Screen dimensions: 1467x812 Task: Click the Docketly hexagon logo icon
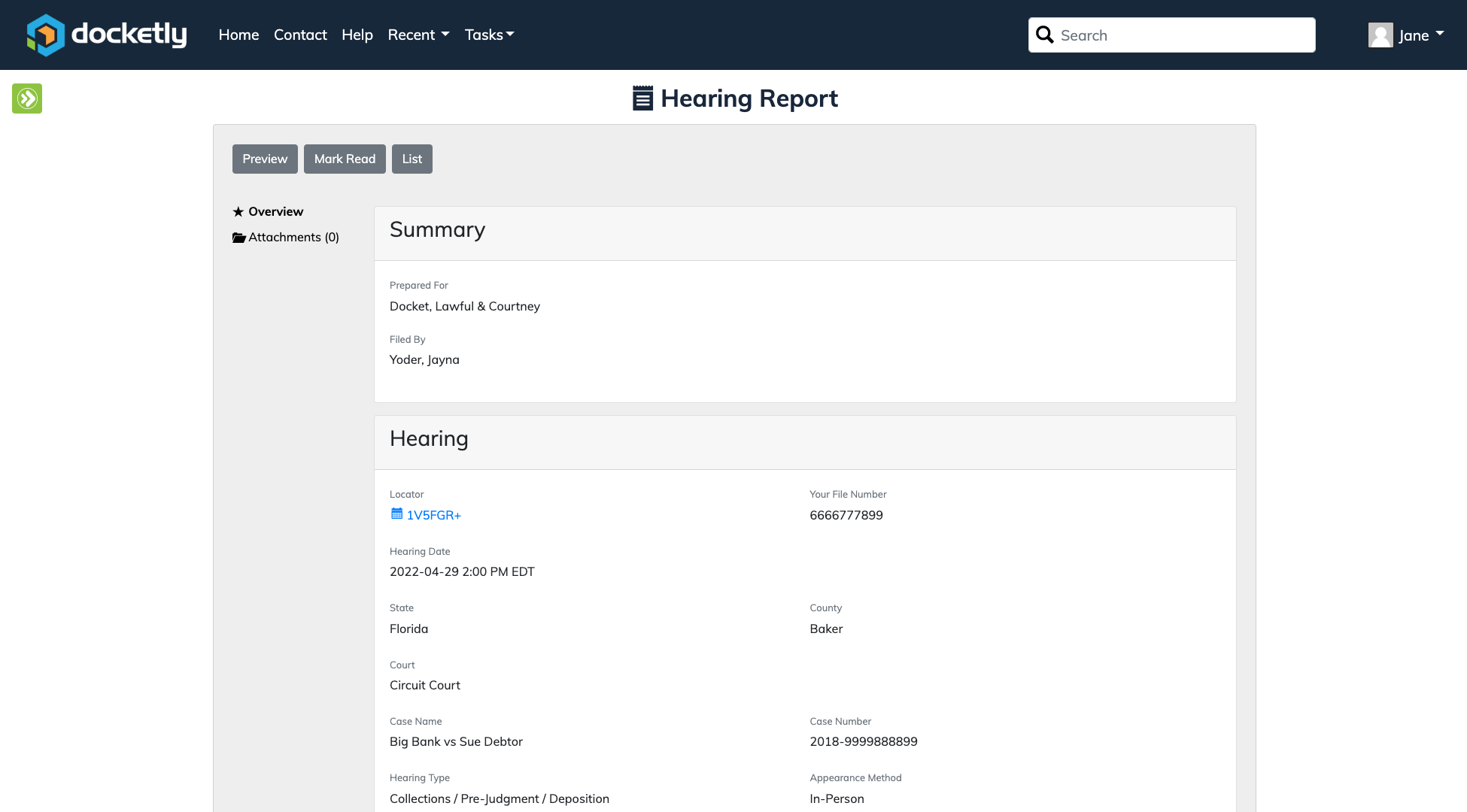[x=45, y=35]
